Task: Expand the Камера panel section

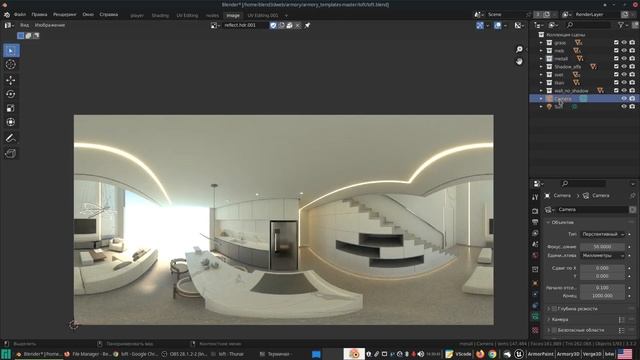Action: 549,320
